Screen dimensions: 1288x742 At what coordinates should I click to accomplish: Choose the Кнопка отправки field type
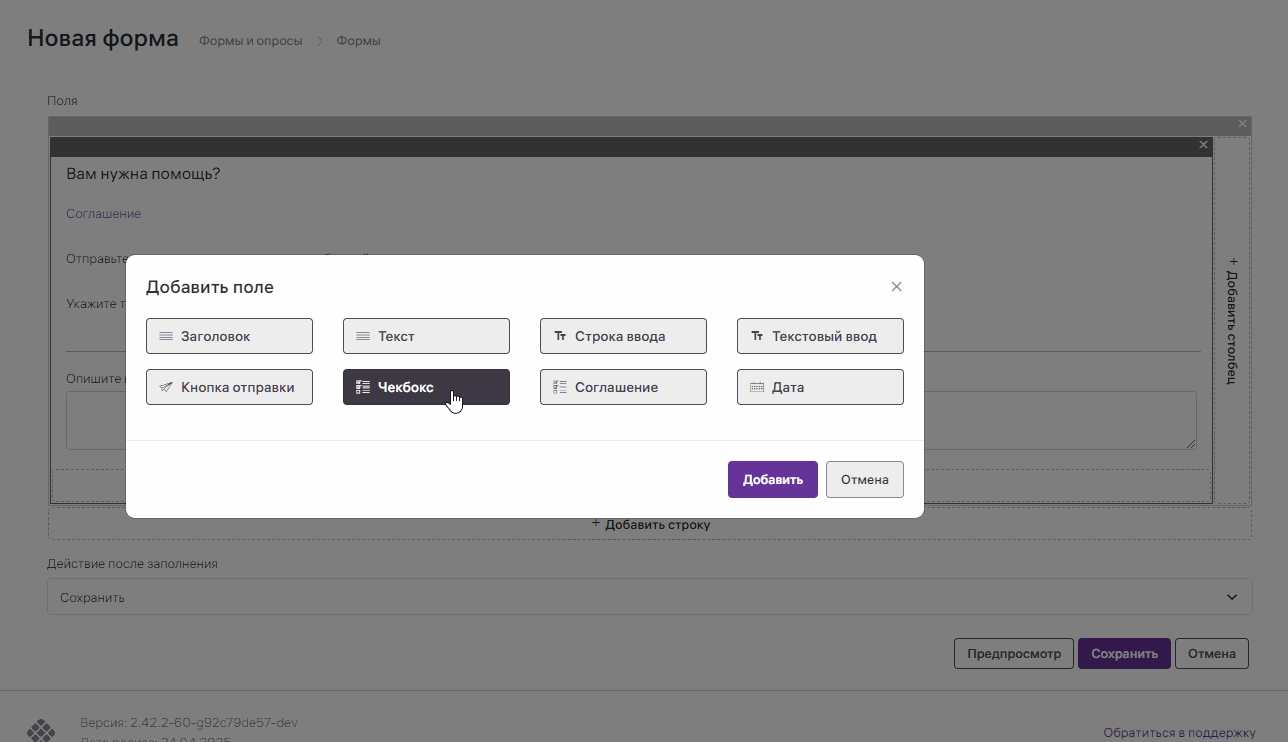(229, 388)
